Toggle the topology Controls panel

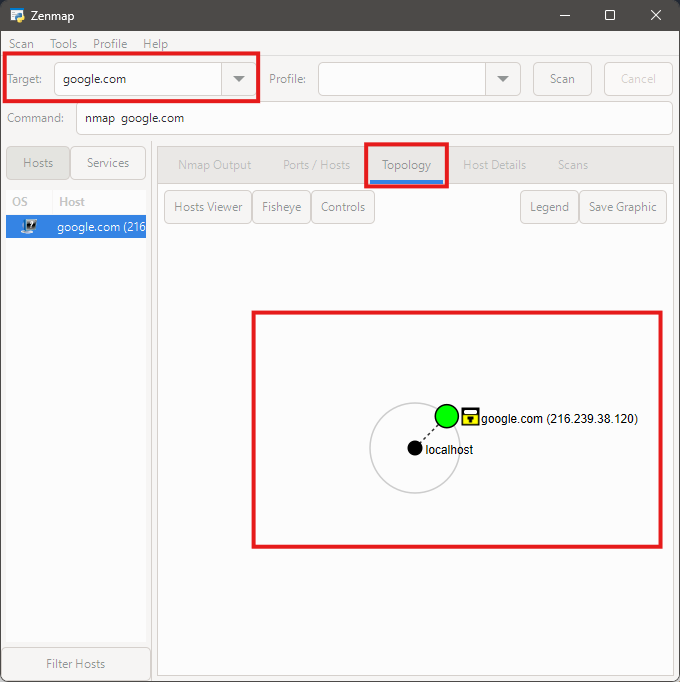click(343, 207)
